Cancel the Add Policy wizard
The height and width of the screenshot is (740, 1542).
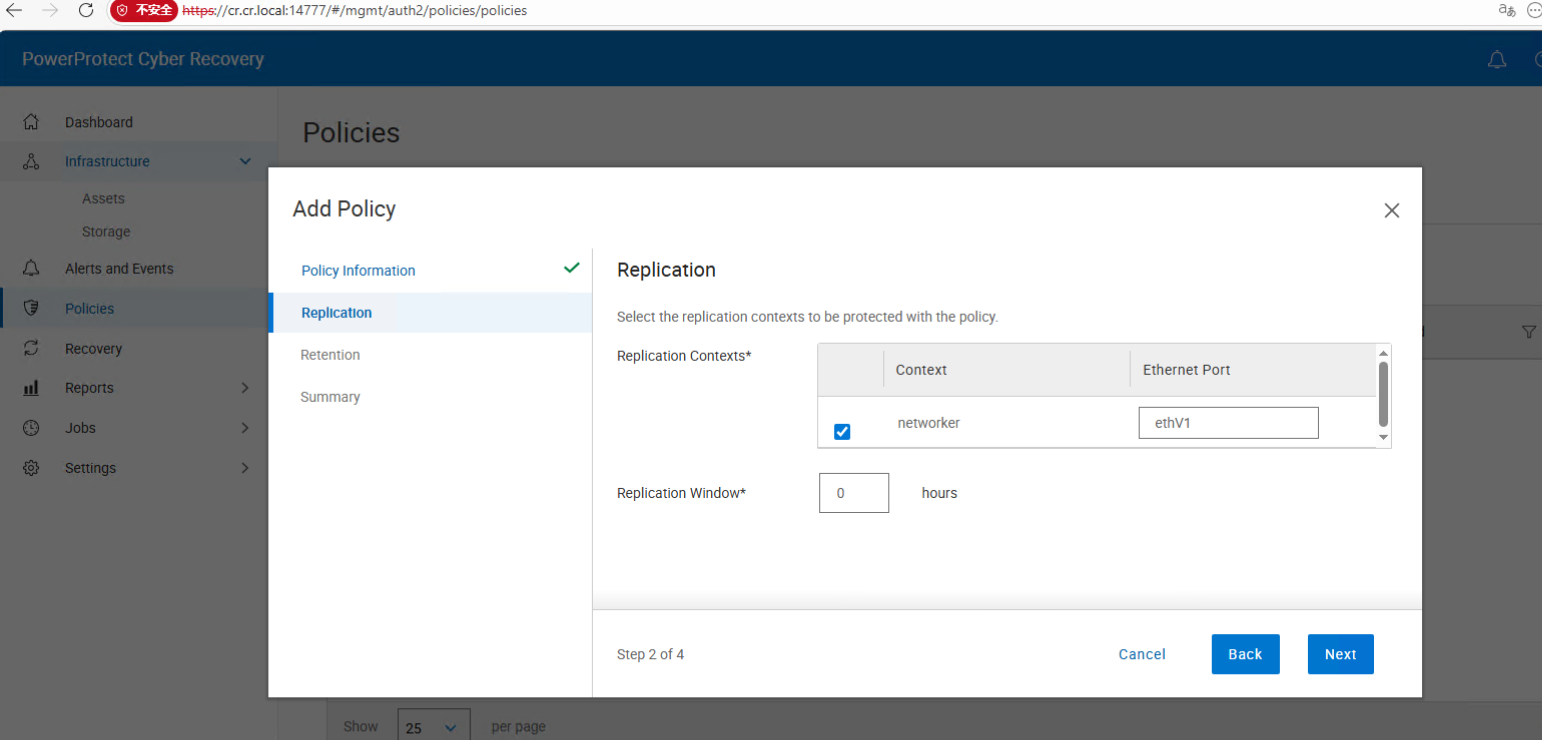tap(1142, 654)
